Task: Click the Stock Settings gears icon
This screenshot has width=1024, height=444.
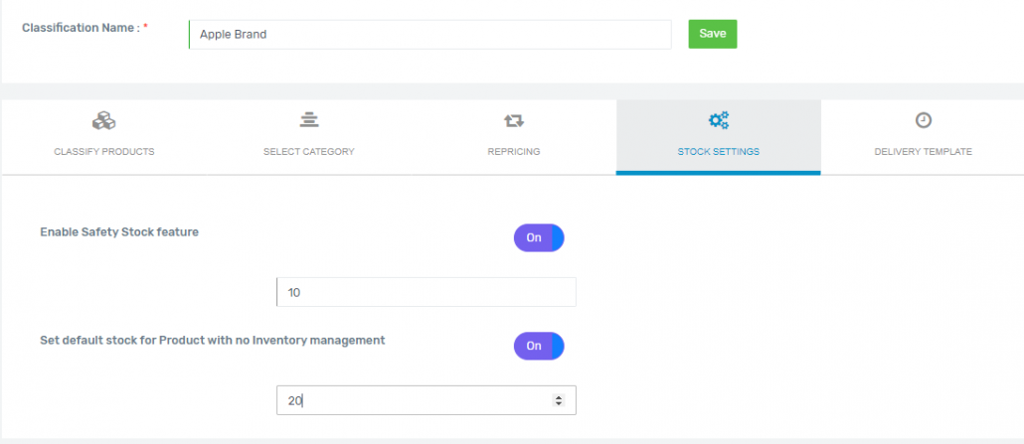Action: (x=718, y=120)
